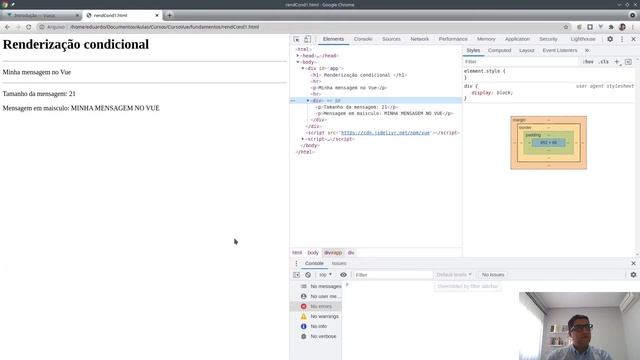The image size is (640, 360).
Task: Switch to the Computed styles tab
Action: [x=500, y=50]
